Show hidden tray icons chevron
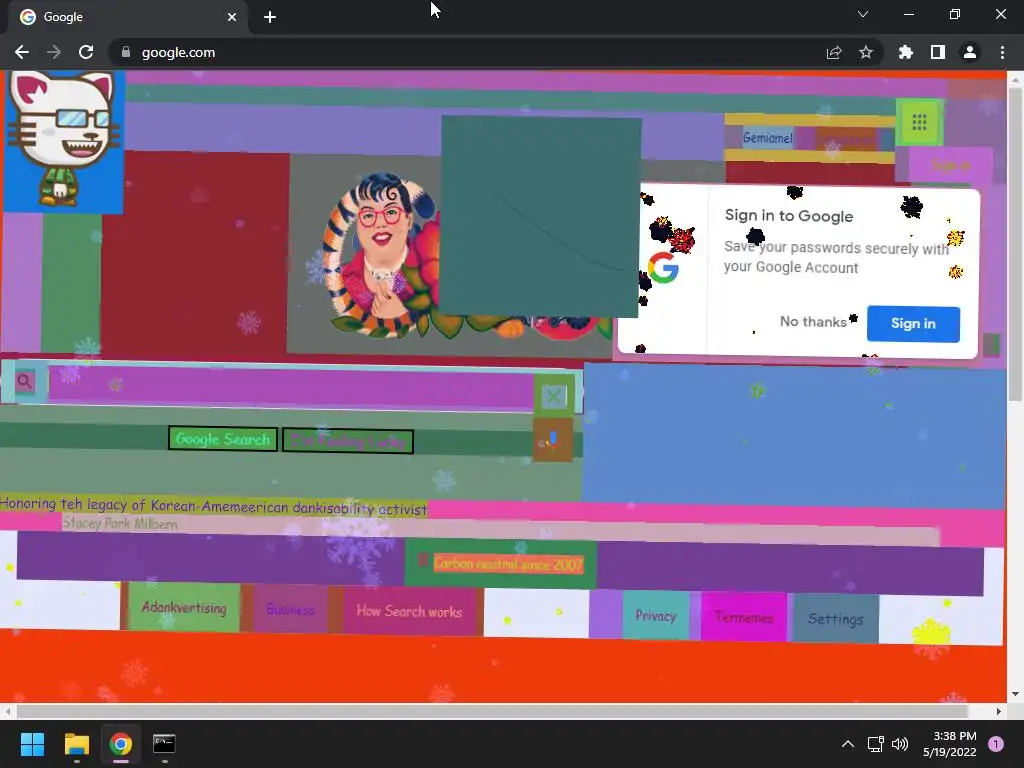 pos(848,744)
